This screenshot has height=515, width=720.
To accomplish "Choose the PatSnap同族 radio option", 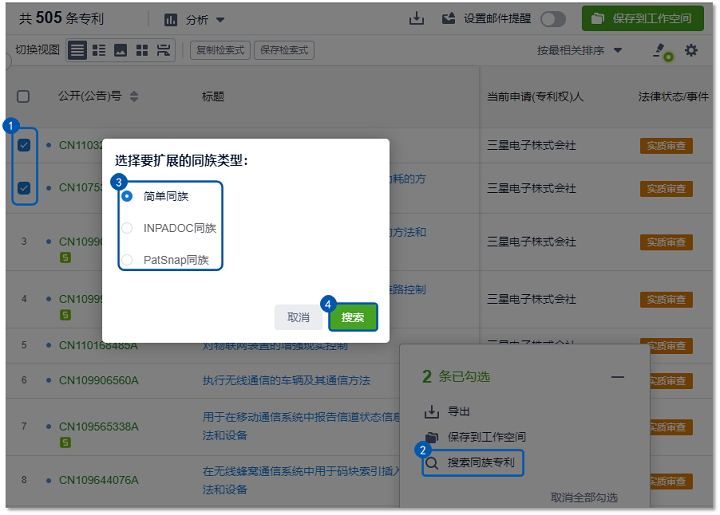I will pos(127,260).
